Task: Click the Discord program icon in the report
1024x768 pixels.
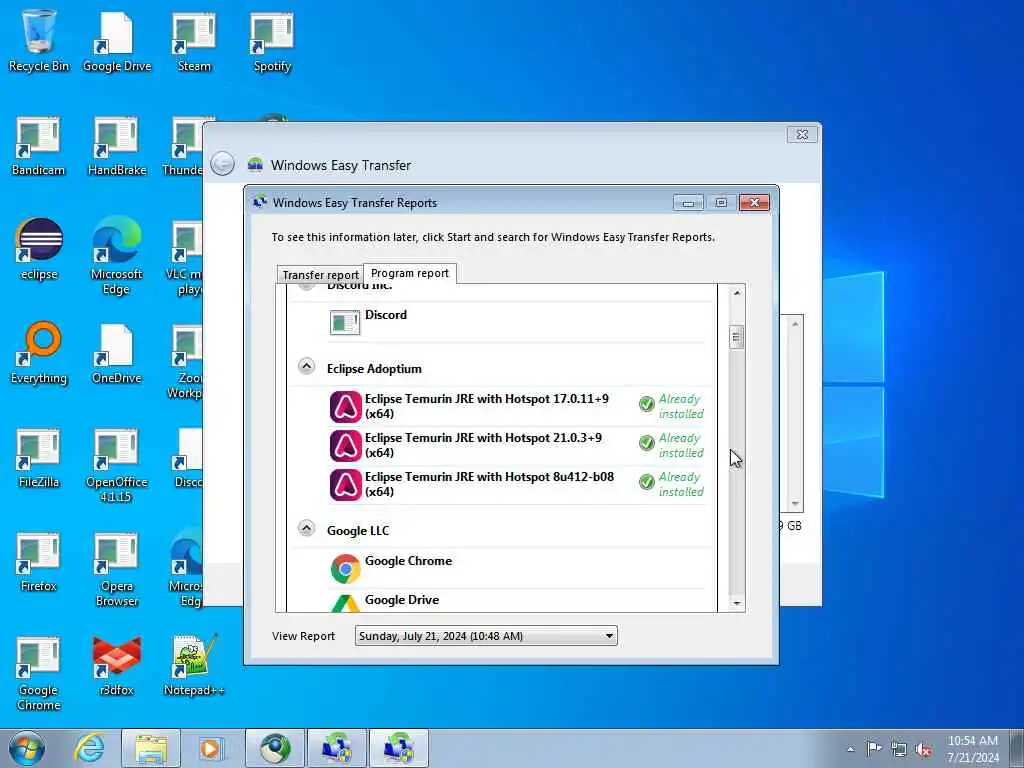Action: coord(345,323)
